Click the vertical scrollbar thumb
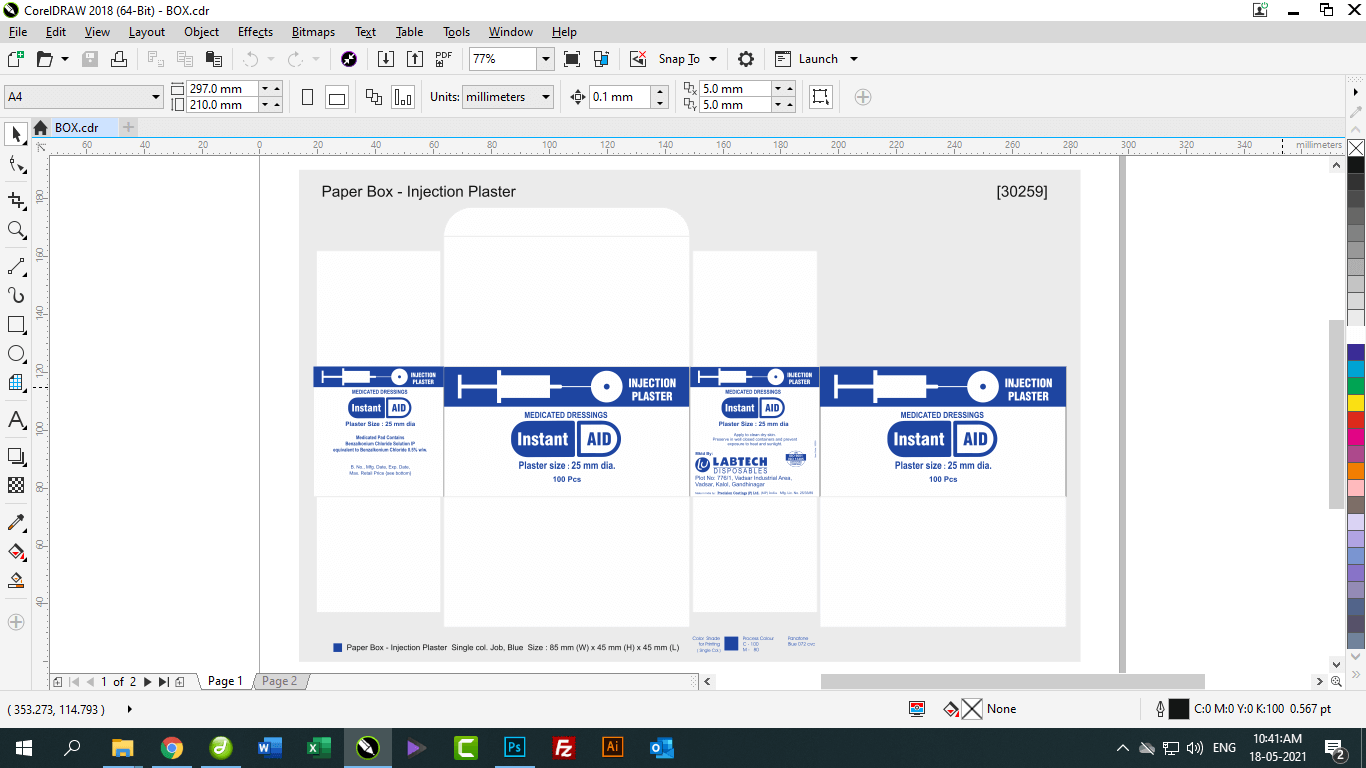This screenshot has width=1366, height=768. coord(1337,414)
